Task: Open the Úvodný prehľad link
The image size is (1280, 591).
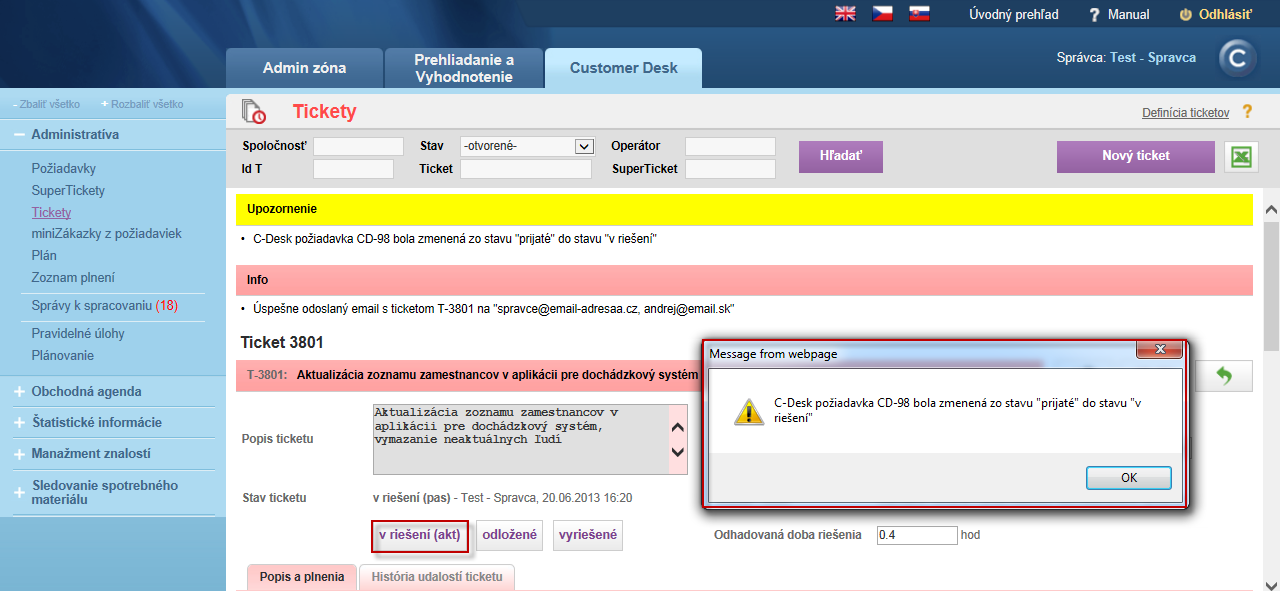Action: click(x=1014, y=15)
